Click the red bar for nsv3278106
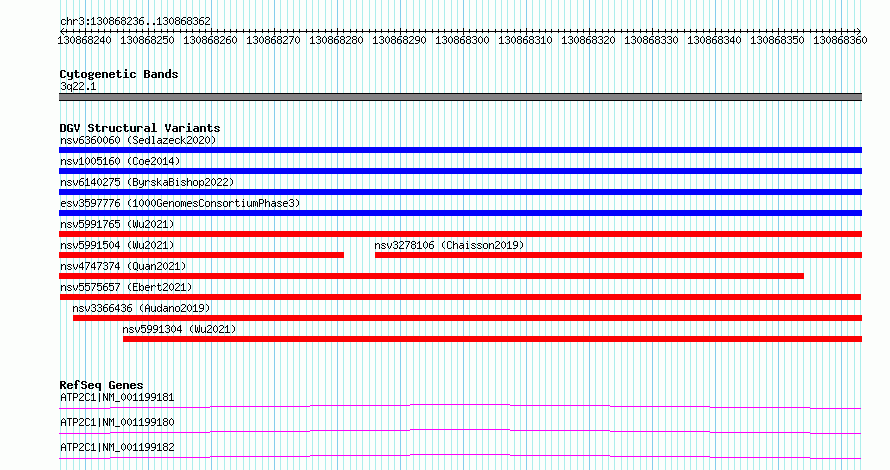 click(x=619, y=255)
